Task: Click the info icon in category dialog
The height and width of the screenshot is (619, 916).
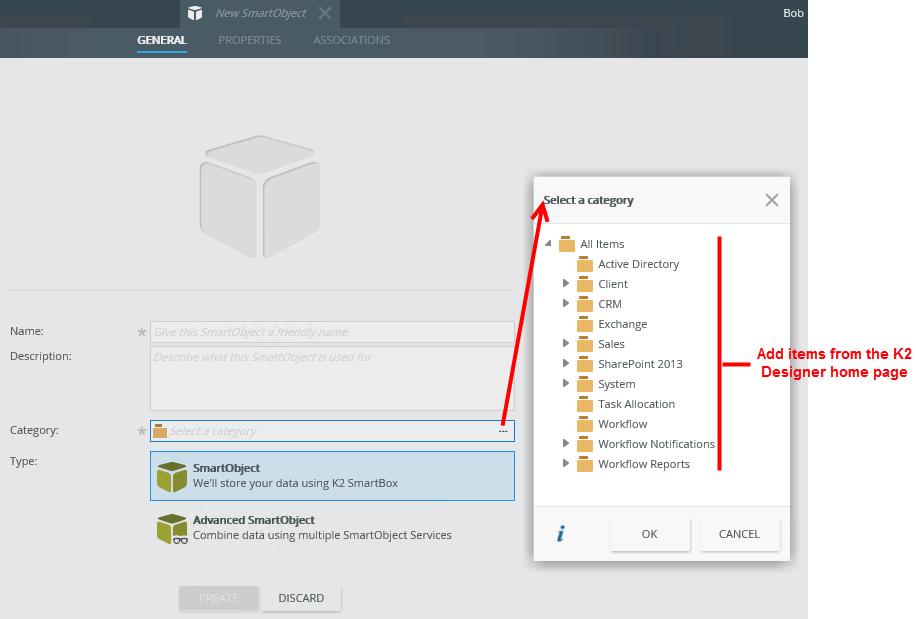Action: click(x=561, y=533)
